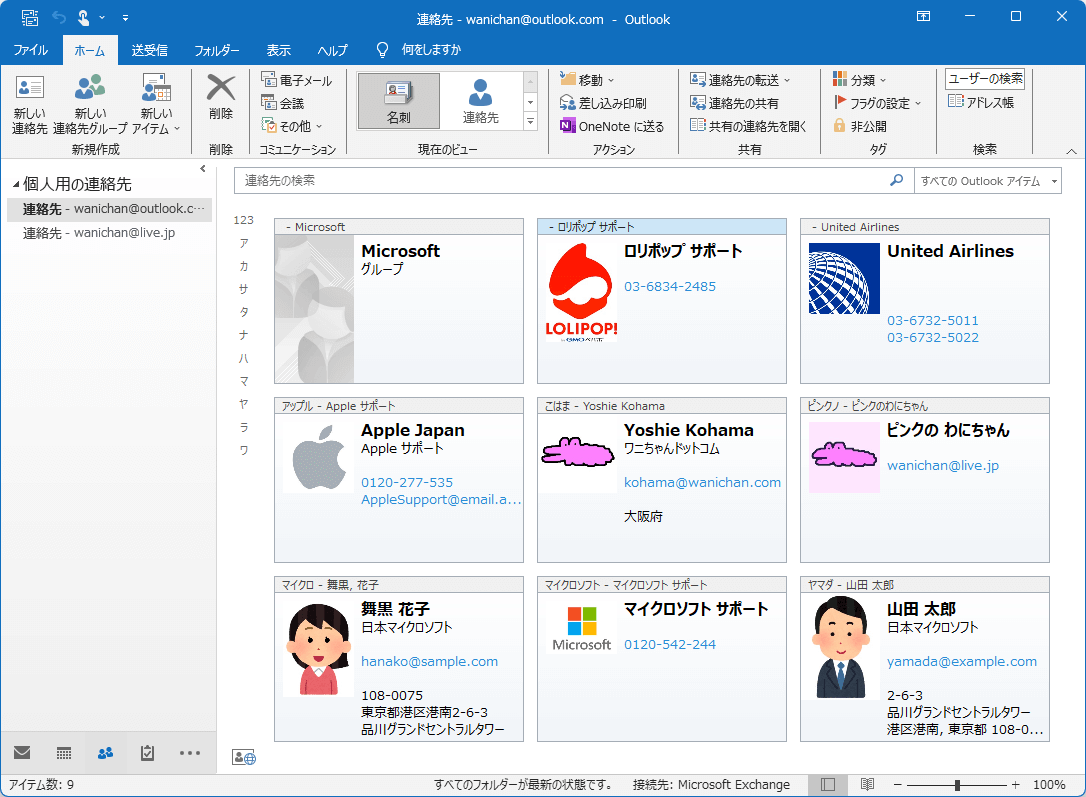Viewport: 1086px width, 797px height.
Task: Switch to Calendar navigation icon
Action: tap(64, 753)
